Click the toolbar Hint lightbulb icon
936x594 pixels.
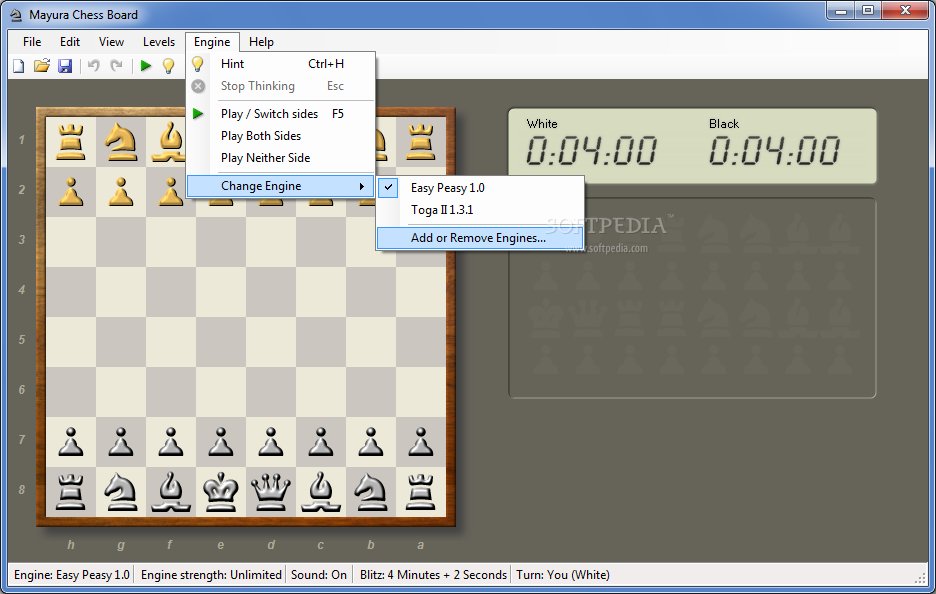[169, 66]
